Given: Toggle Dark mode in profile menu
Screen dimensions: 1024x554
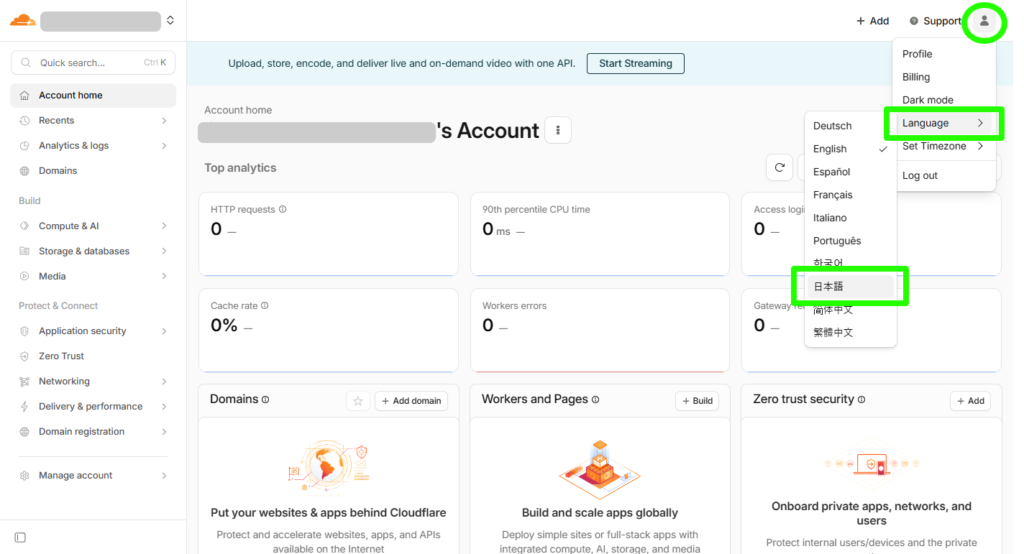Looking at the screenshot, I should 927,100.
